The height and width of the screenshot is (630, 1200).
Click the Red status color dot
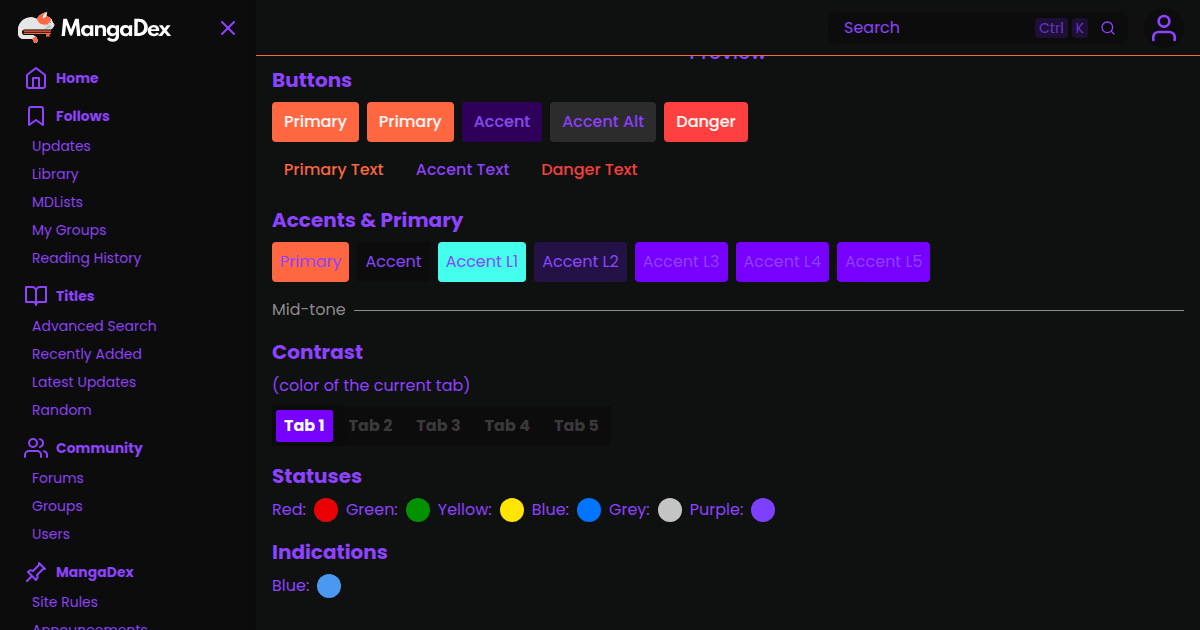pos(326,510)
